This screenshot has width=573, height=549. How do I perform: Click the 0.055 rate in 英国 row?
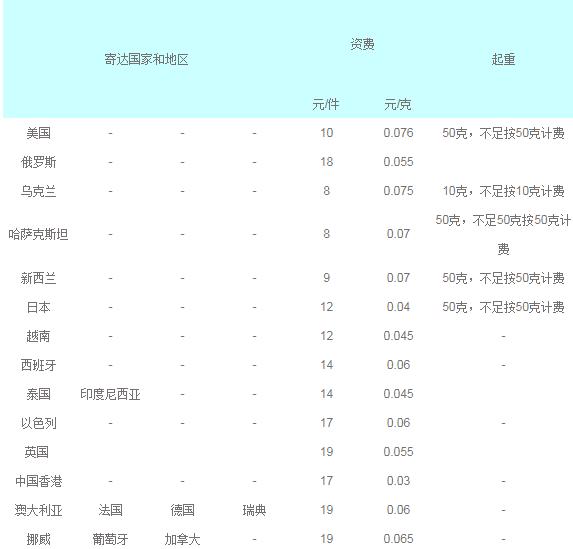[398, 451]
